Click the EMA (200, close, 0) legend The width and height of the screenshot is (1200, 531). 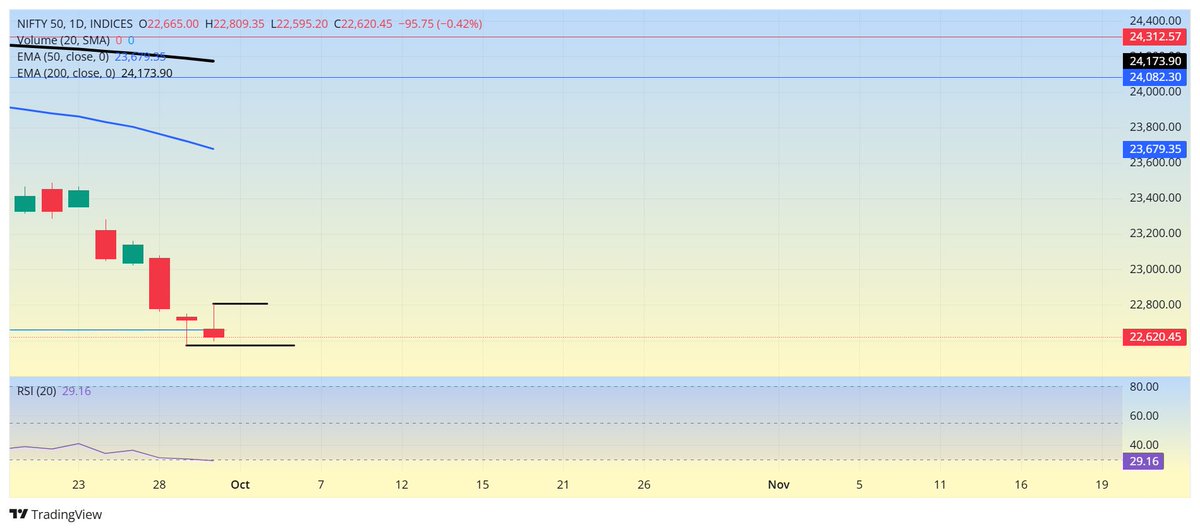click(65, 73)
